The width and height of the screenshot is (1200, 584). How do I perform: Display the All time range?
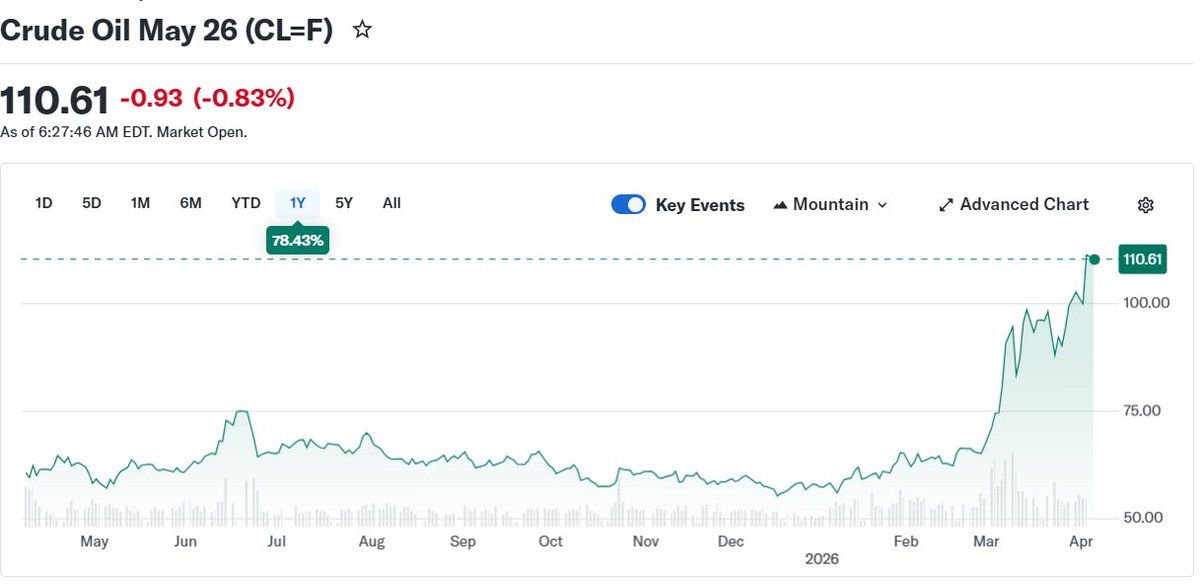click(x=392, y=203)
